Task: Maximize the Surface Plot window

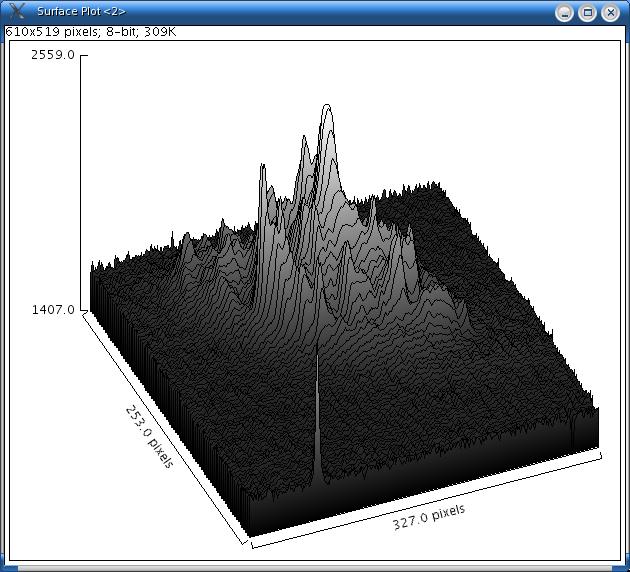Action: pos(588,12)
